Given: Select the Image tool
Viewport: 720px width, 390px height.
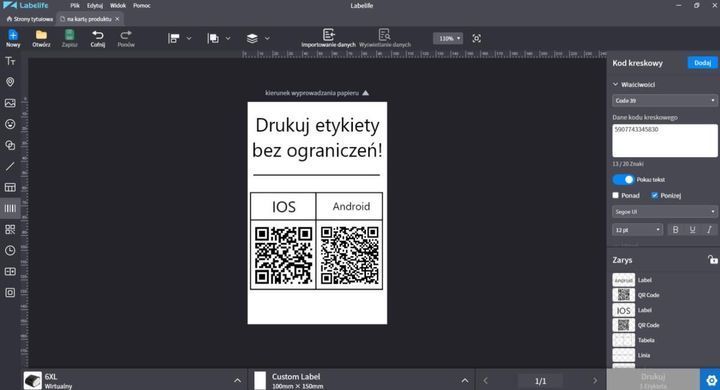Looking at the screenshot, I should click(x=10, y=103).
